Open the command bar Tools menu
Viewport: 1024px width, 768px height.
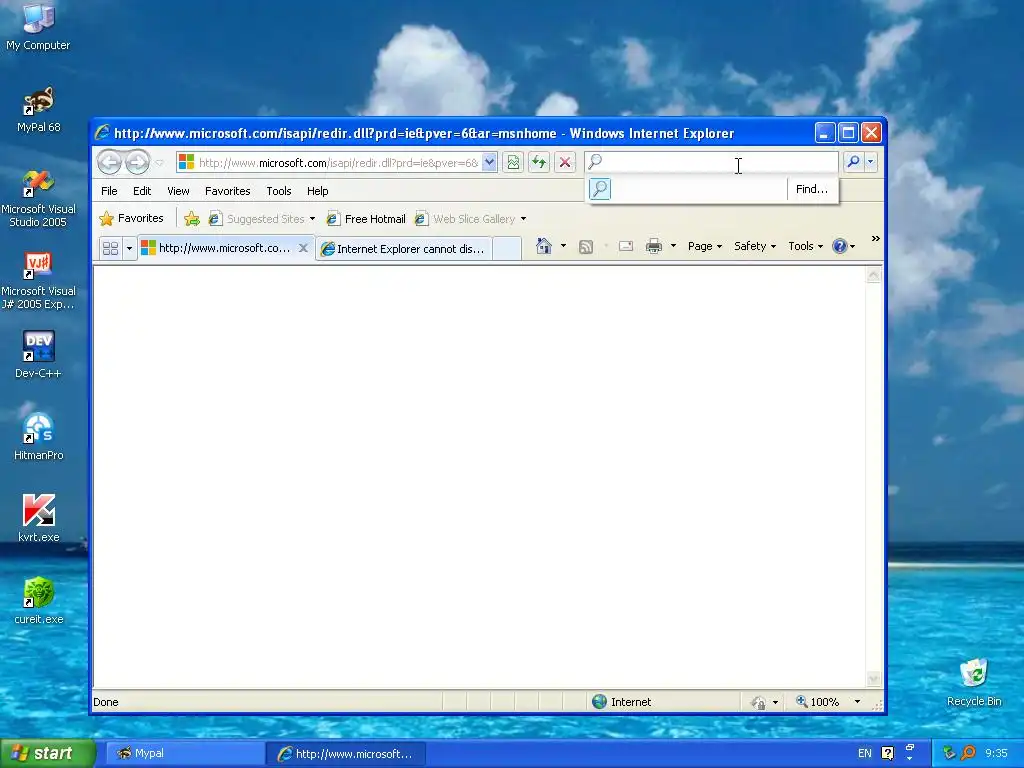(805, 246)
